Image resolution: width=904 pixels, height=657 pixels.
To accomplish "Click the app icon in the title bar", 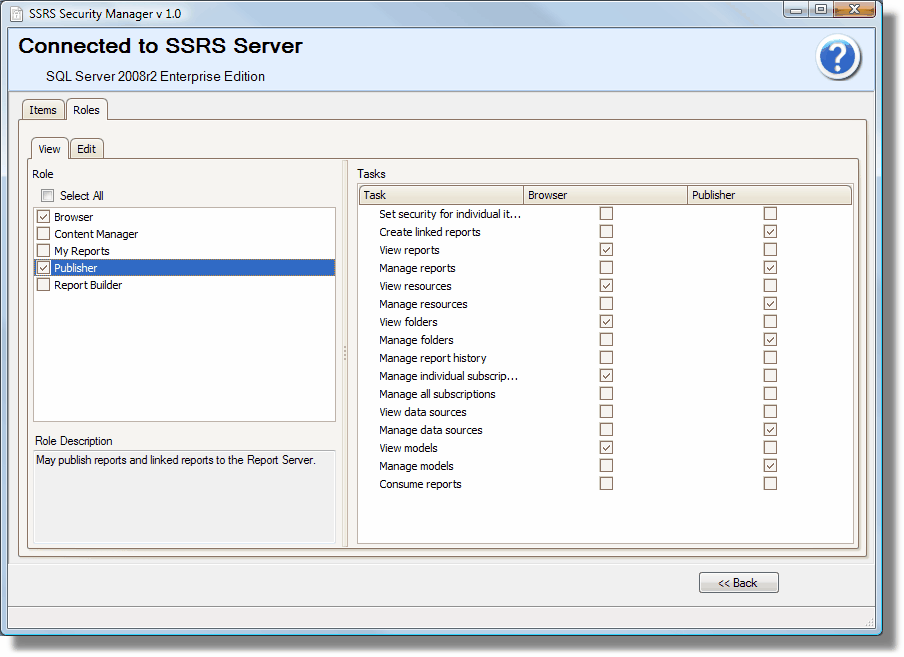I will pos(17,14).
